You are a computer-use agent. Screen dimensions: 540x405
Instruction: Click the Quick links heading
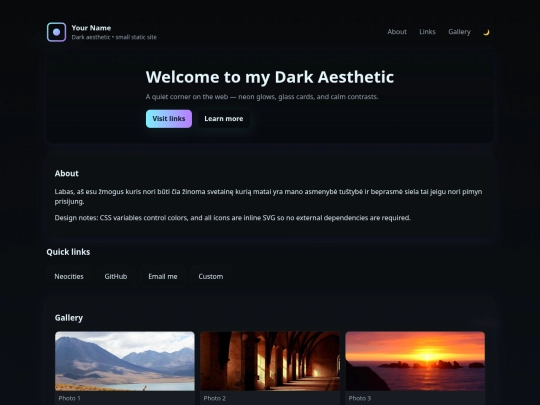[x=68, y=252]
